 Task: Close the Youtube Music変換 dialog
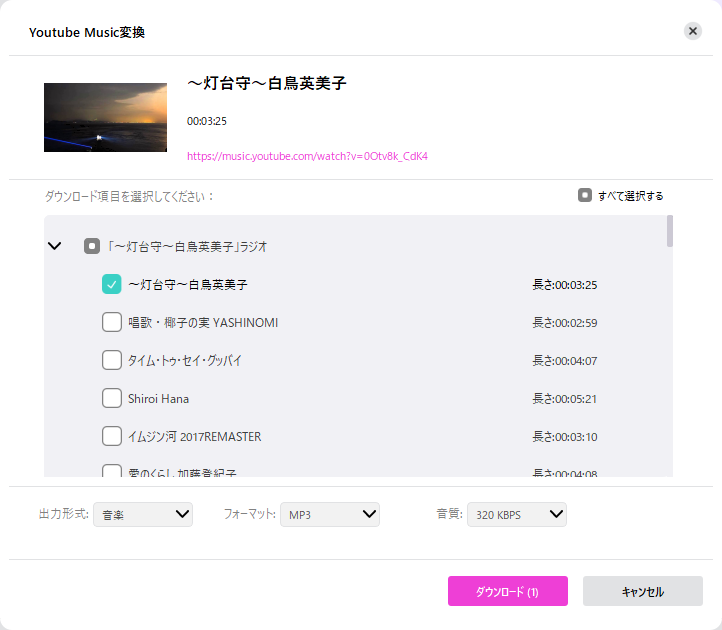click(x=693, y=31)
